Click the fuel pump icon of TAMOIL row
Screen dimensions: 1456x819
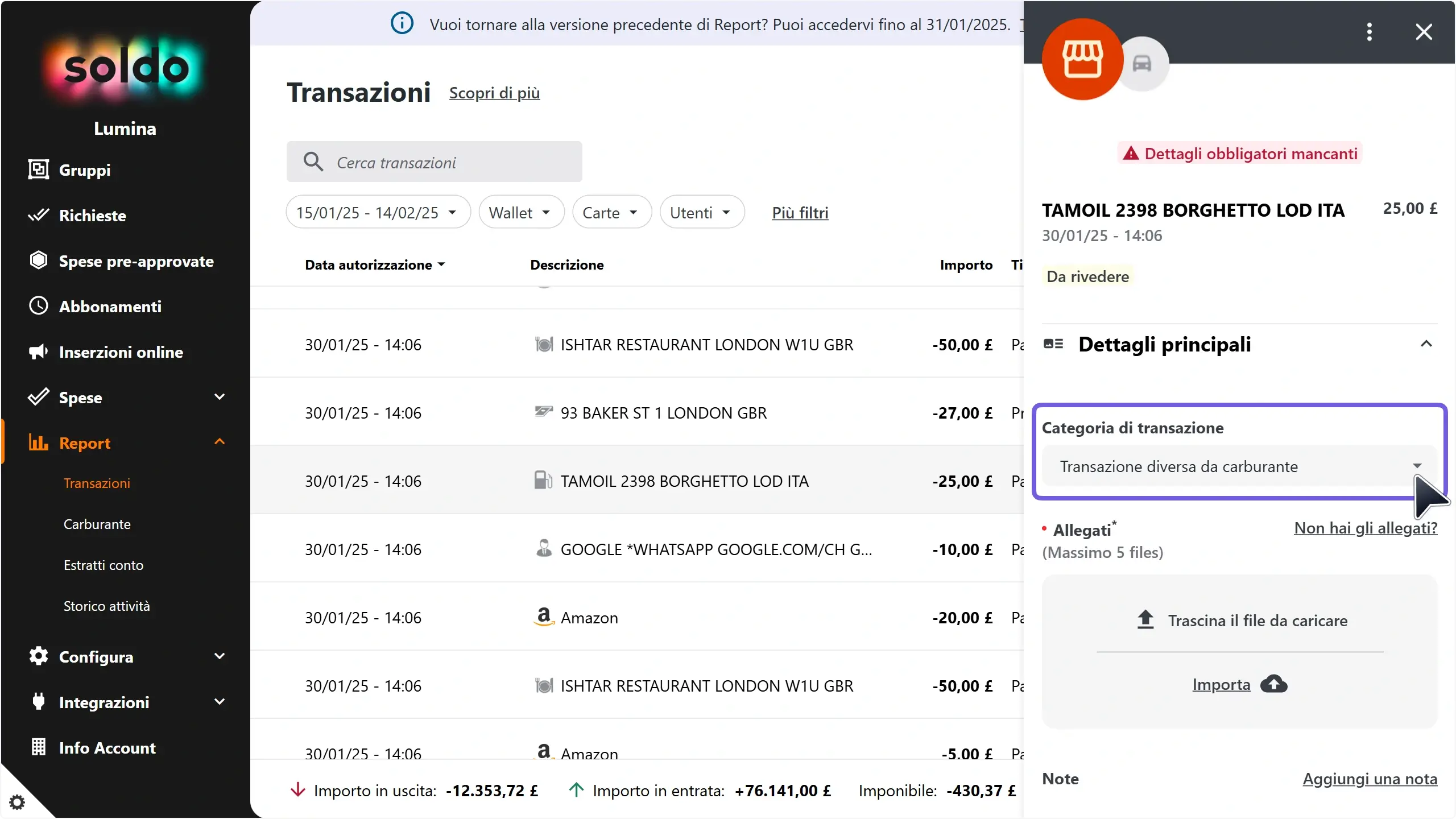(x=544, y=480)
